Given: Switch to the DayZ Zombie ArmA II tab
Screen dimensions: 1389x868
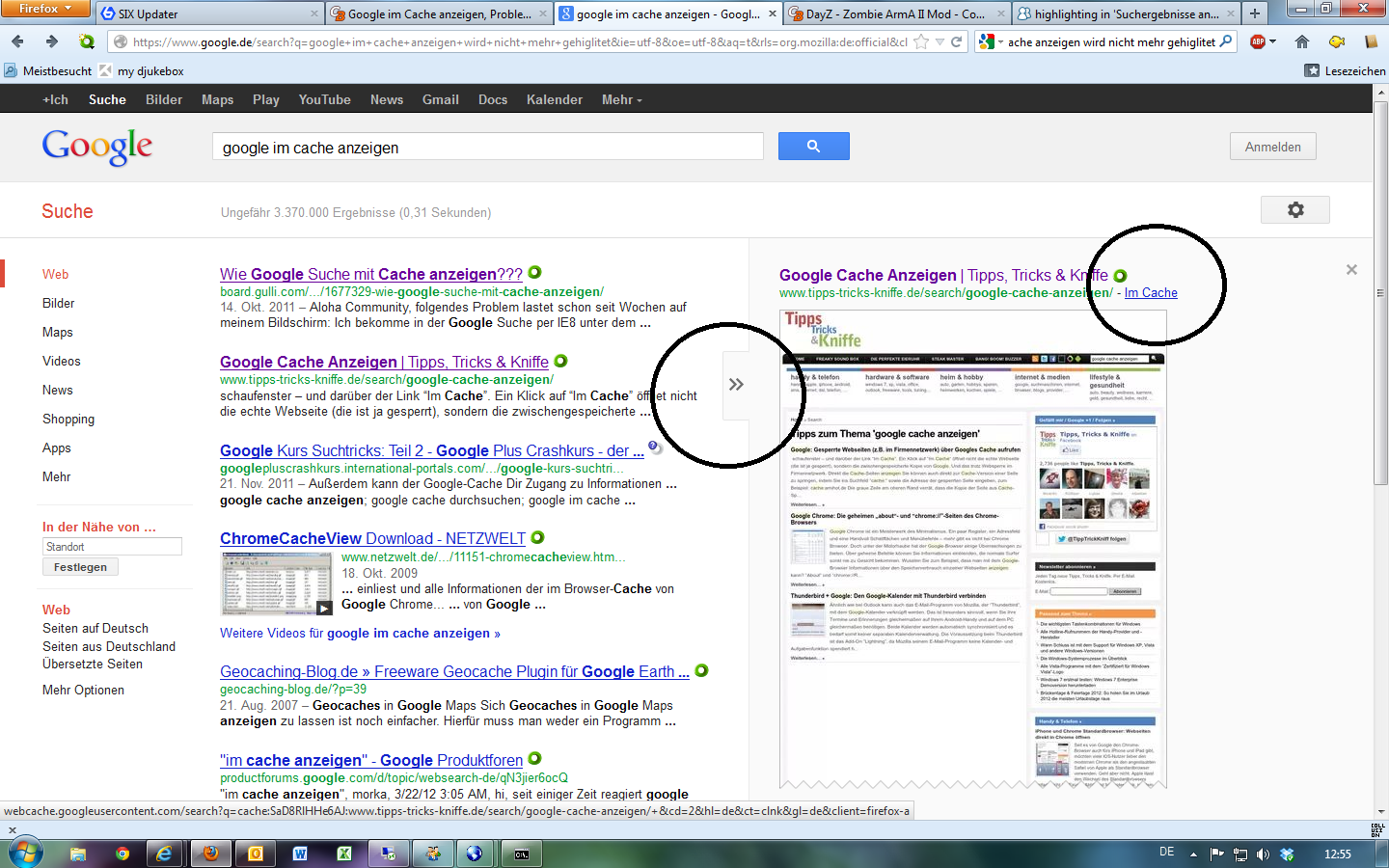Looking at the screenshot, I should click(897, 14).
